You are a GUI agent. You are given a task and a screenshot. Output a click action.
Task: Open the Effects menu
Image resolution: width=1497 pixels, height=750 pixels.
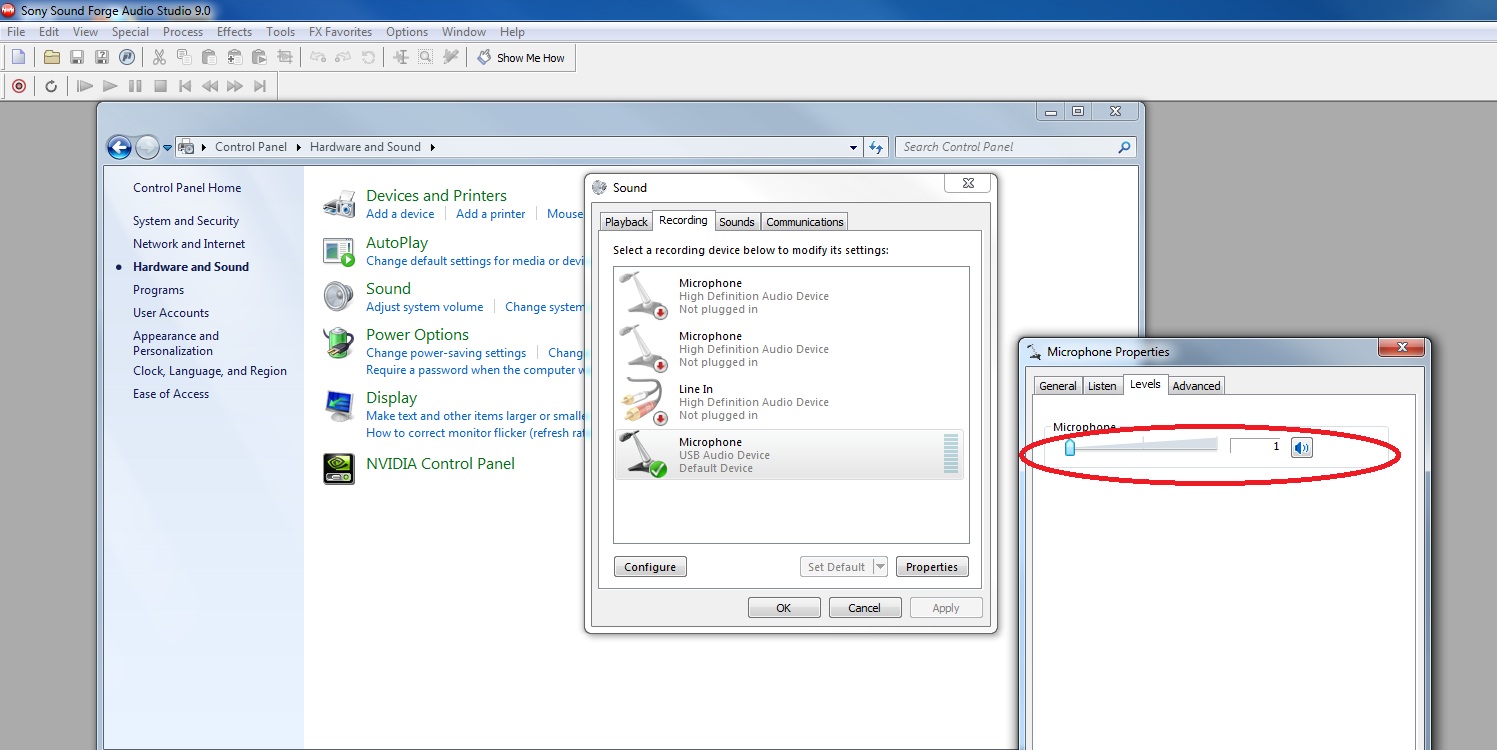(234, 32)
